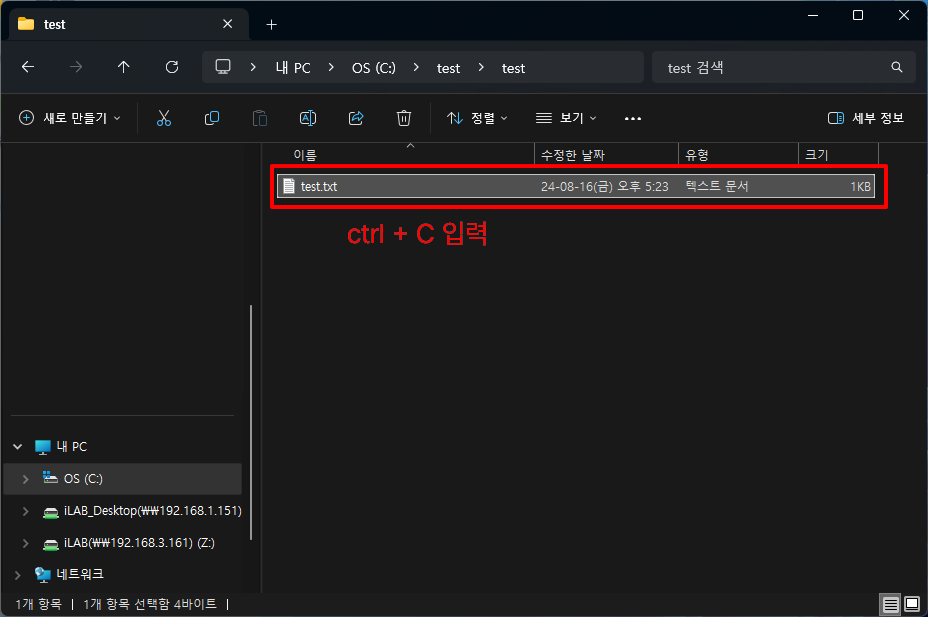Click the 24-08-16(금) 오후 5:23 date cell
928x617 pixels.
coord(604,186)
